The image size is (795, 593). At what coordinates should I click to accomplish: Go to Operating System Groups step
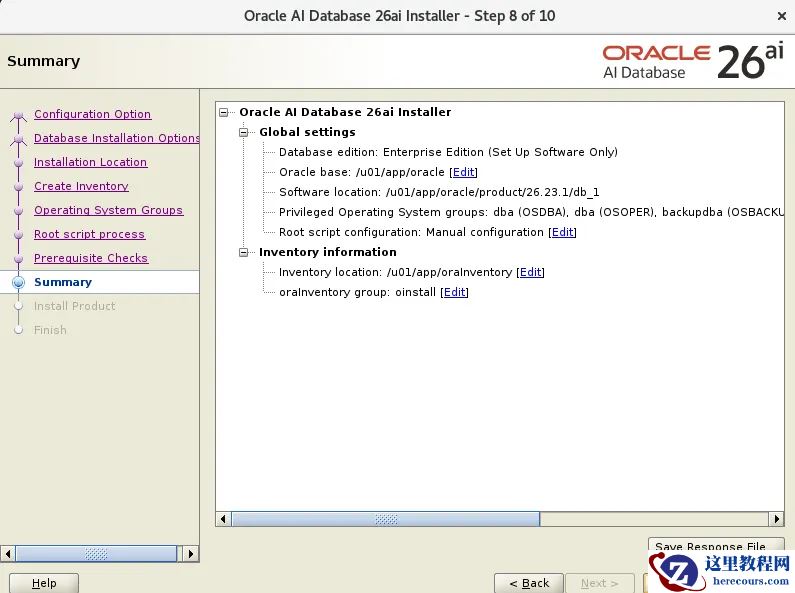pos(108,210)
